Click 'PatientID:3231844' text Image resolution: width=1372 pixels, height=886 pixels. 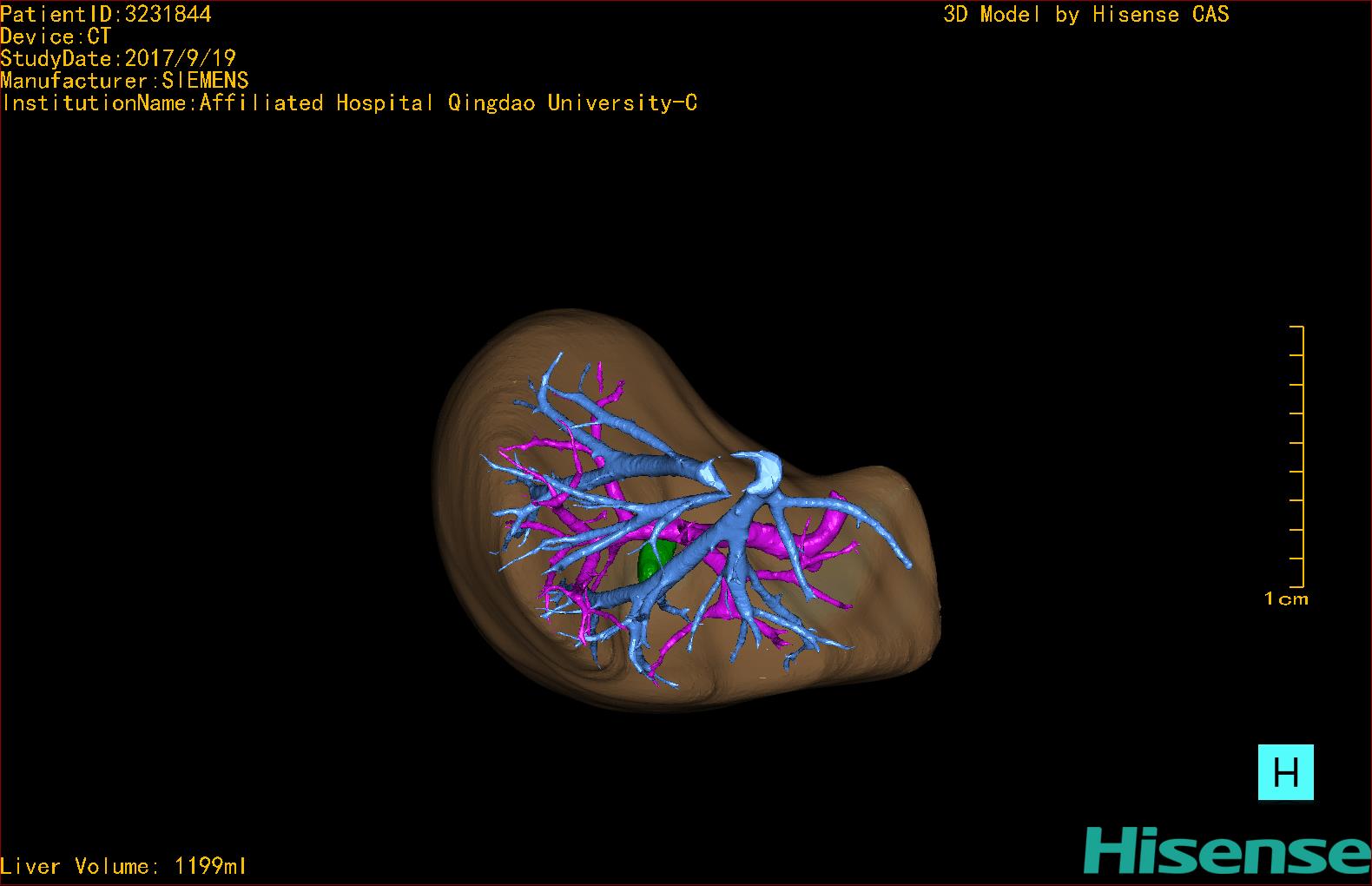click(106, 14)
